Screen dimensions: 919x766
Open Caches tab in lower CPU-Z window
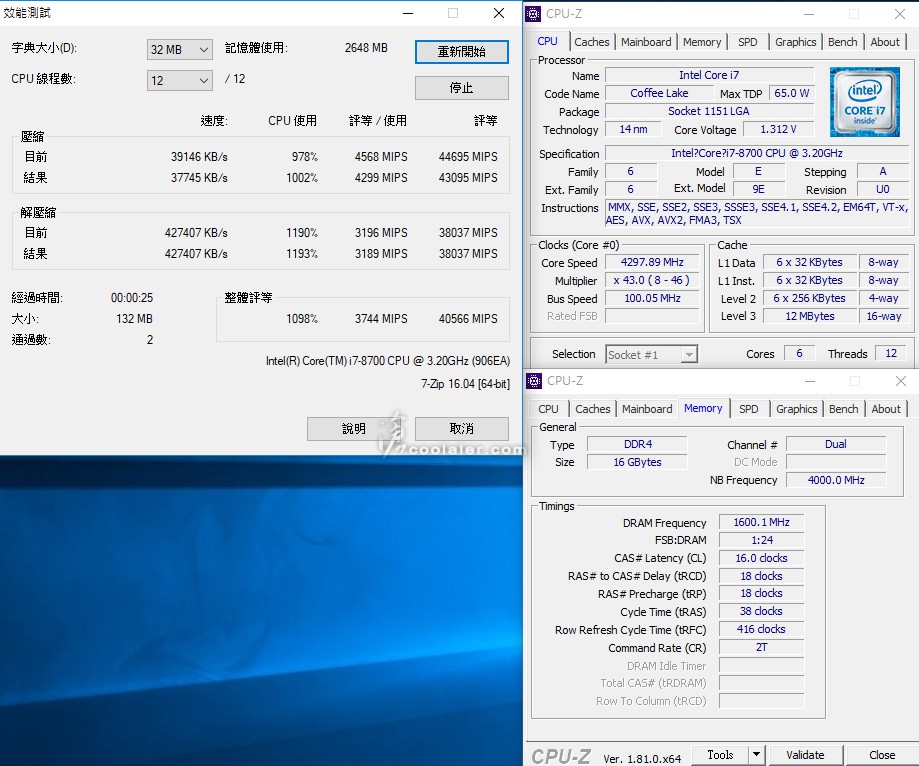593,409
